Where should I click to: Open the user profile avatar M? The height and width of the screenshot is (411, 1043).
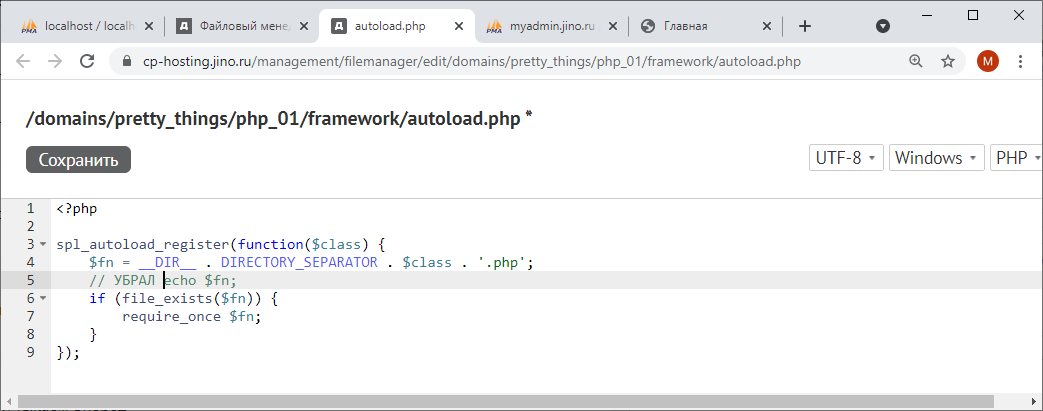(x=988, y=61)
